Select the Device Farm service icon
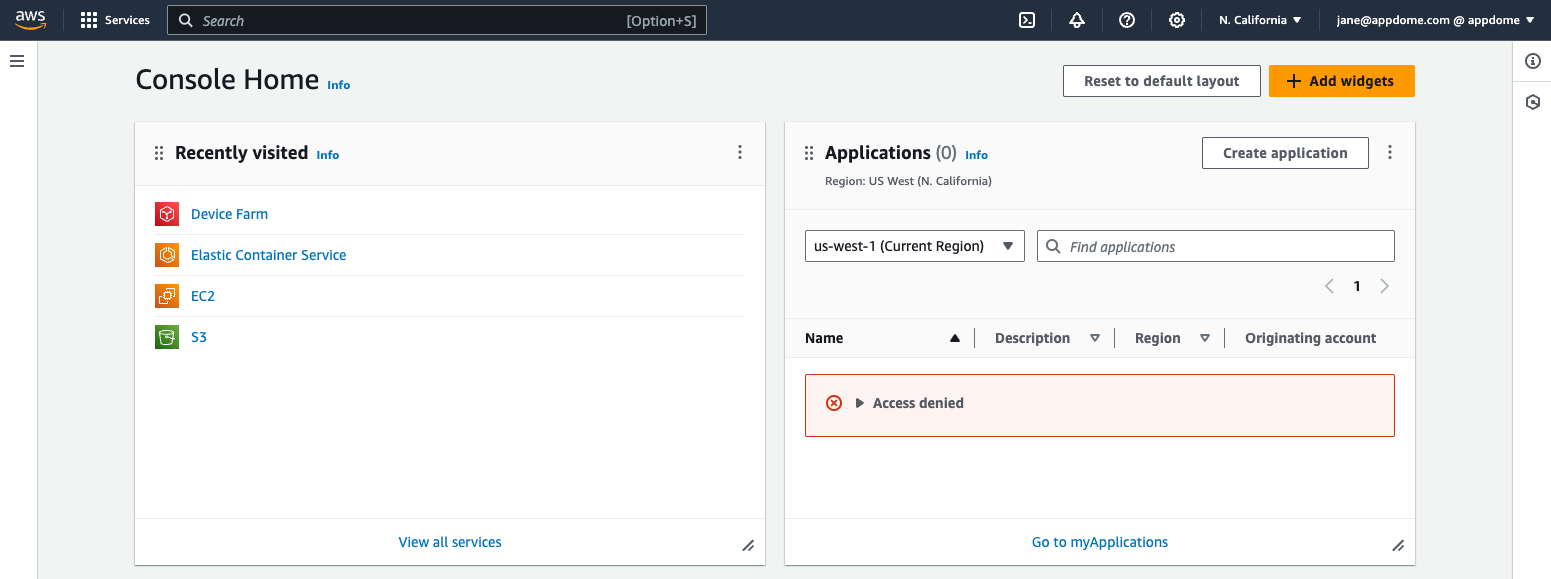The width and height of the screenshot is (1551, 579). tap(166, 214)
